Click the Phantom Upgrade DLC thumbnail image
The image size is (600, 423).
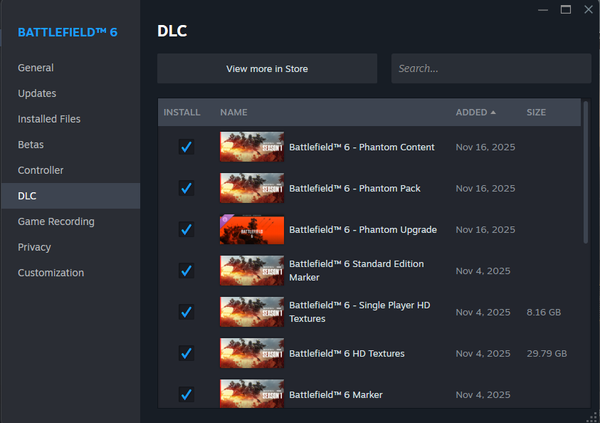coord(251,229)
